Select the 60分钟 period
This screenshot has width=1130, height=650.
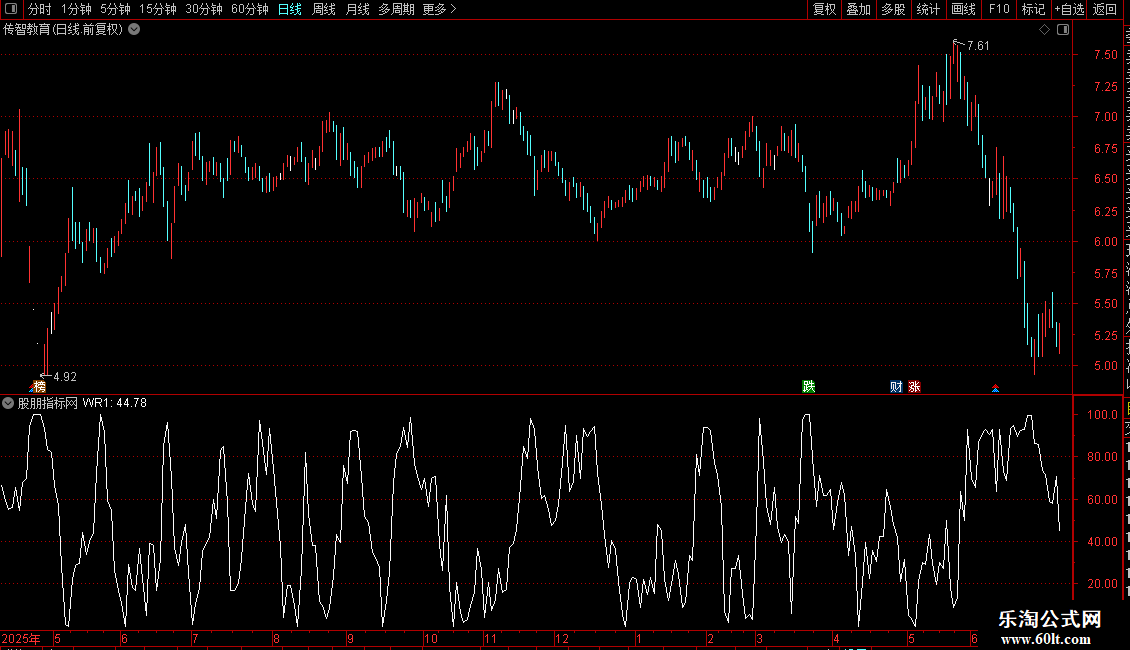click(249, 9)
